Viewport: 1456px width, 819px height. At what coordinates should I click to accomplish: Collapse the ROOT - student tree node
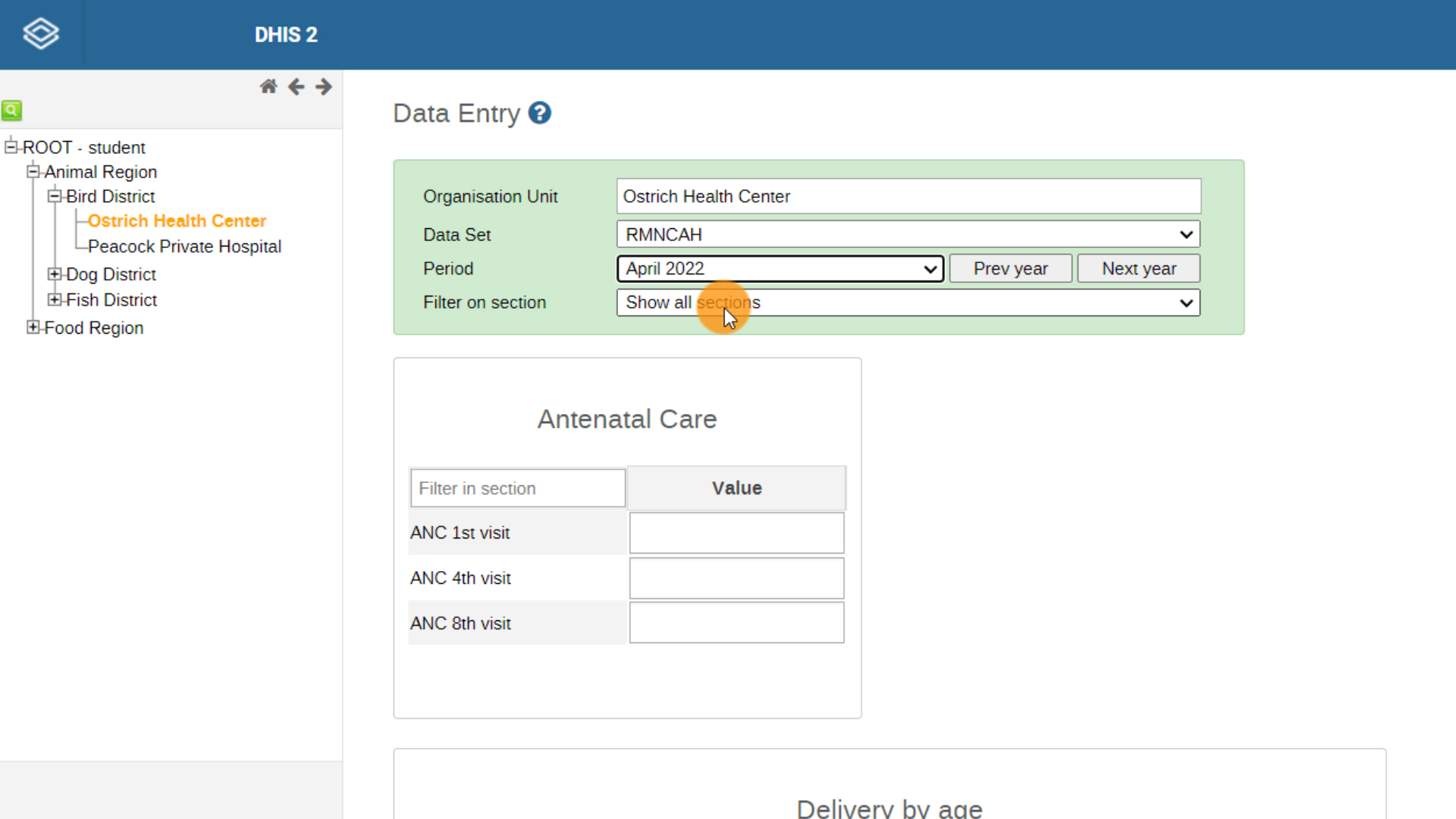(11, 147)
